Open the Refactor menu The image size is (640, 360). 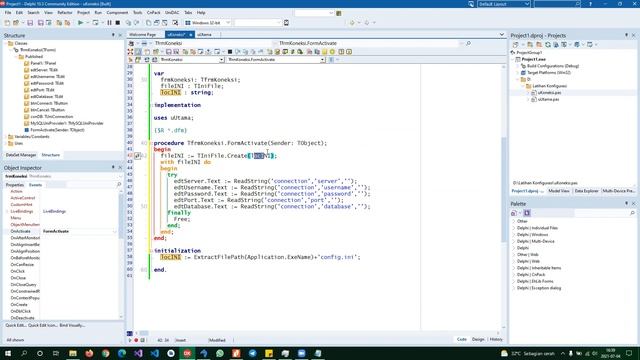click(64, 13)
